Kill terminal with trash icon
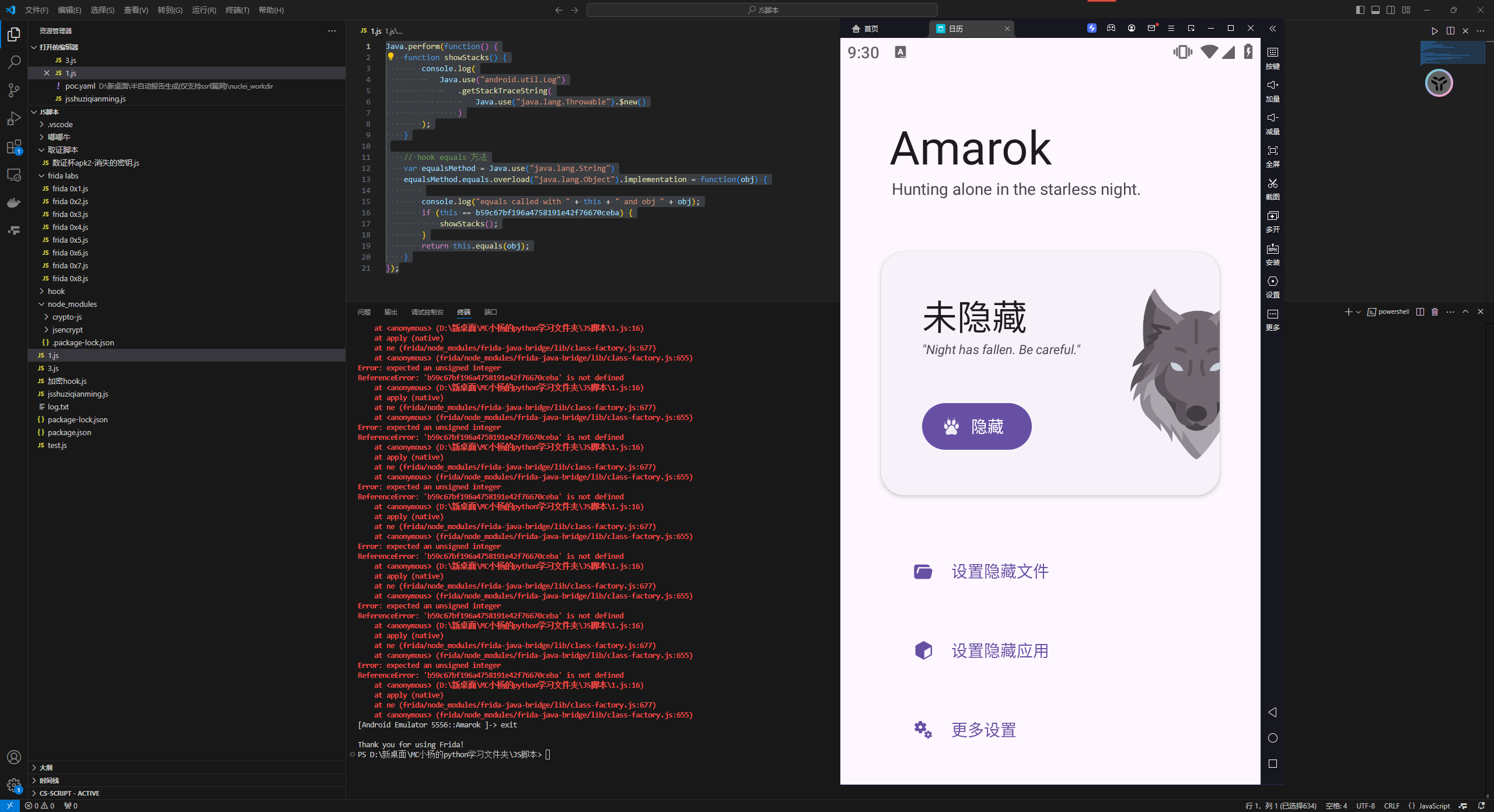This screenshot has height=812, width=1494. coord(1434,312)
